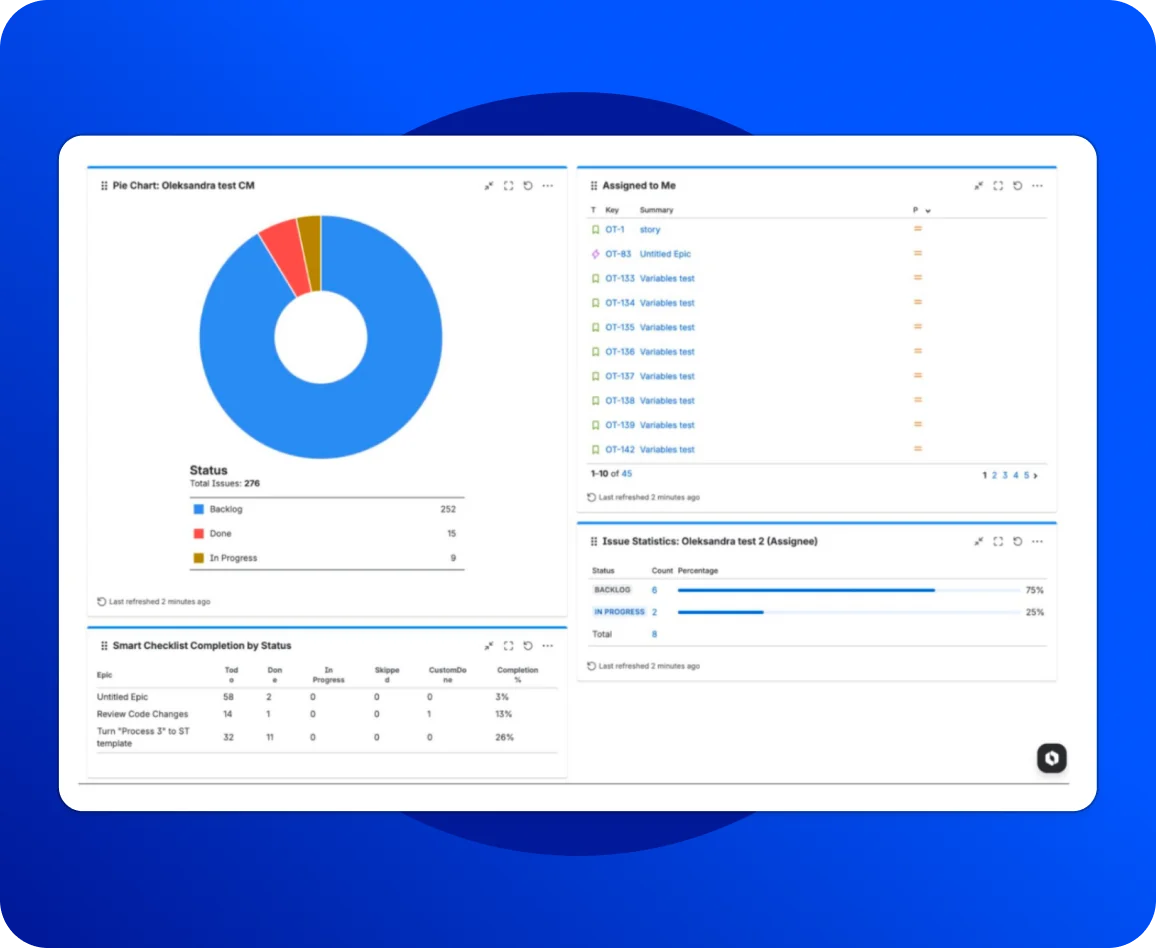Select the Review Code Changes epic row
This screenshot has width=1156, height=948.
pos(327,714)
